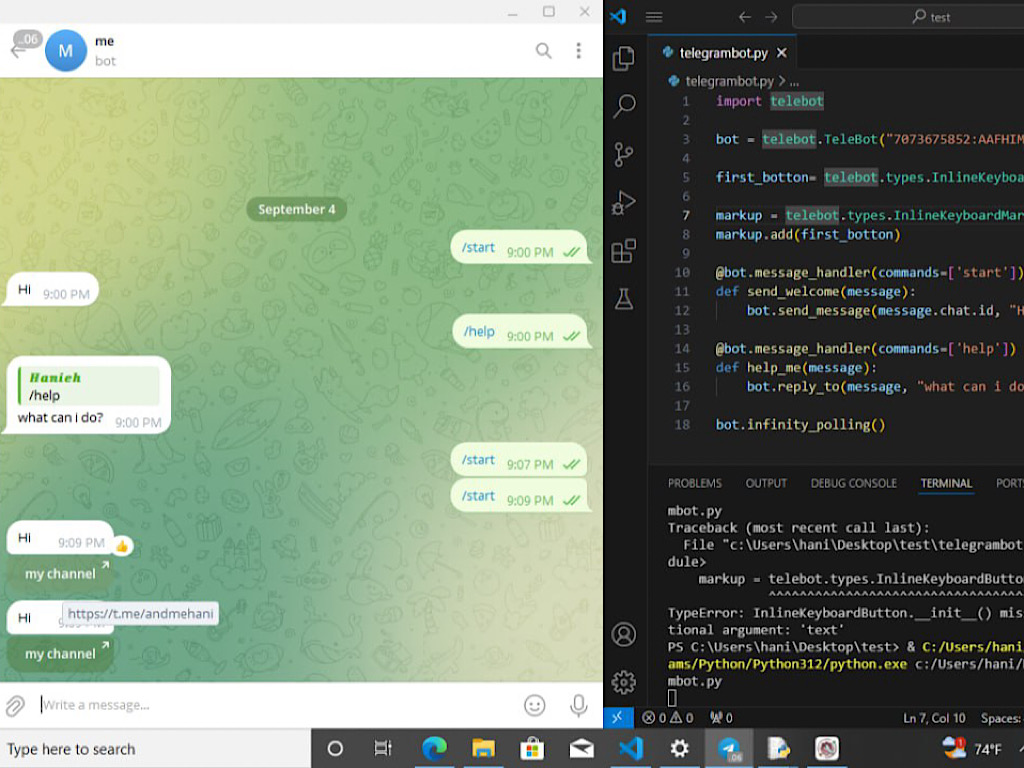Switch to the DEBUG CONSOLE panel tab
Viewport: 1024px width, 768px height.
[x=854, y=483]
